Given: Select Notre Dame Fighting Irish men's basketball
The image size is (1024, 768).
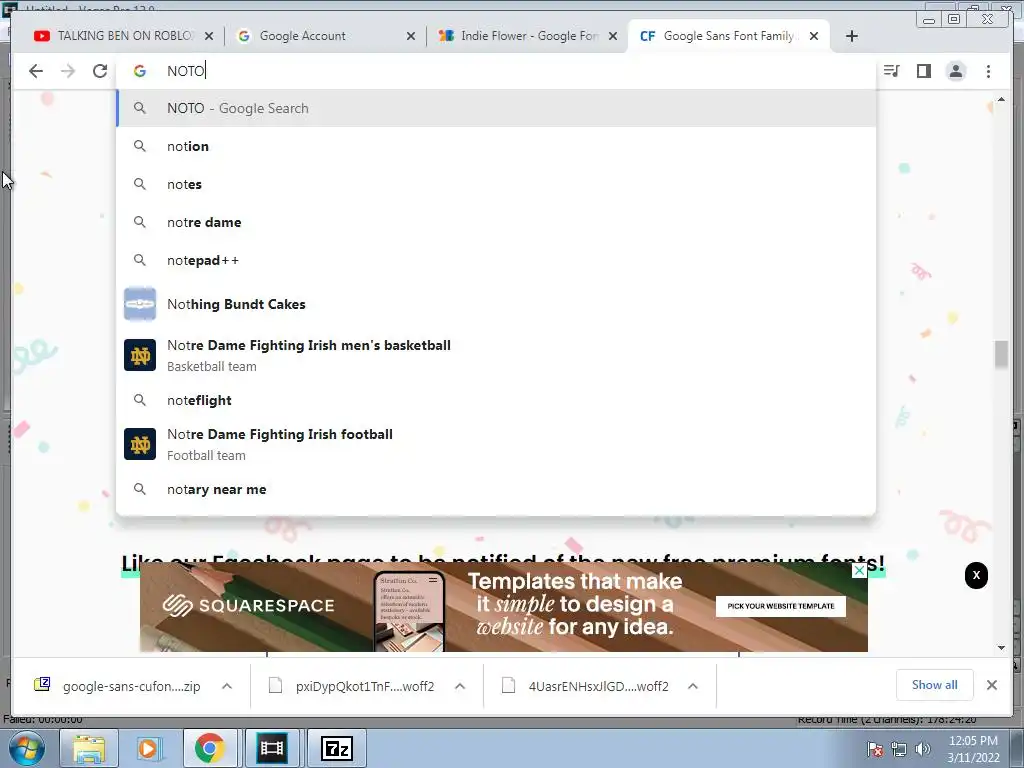Looking at the screenshot, I should [x=496, y=355].
